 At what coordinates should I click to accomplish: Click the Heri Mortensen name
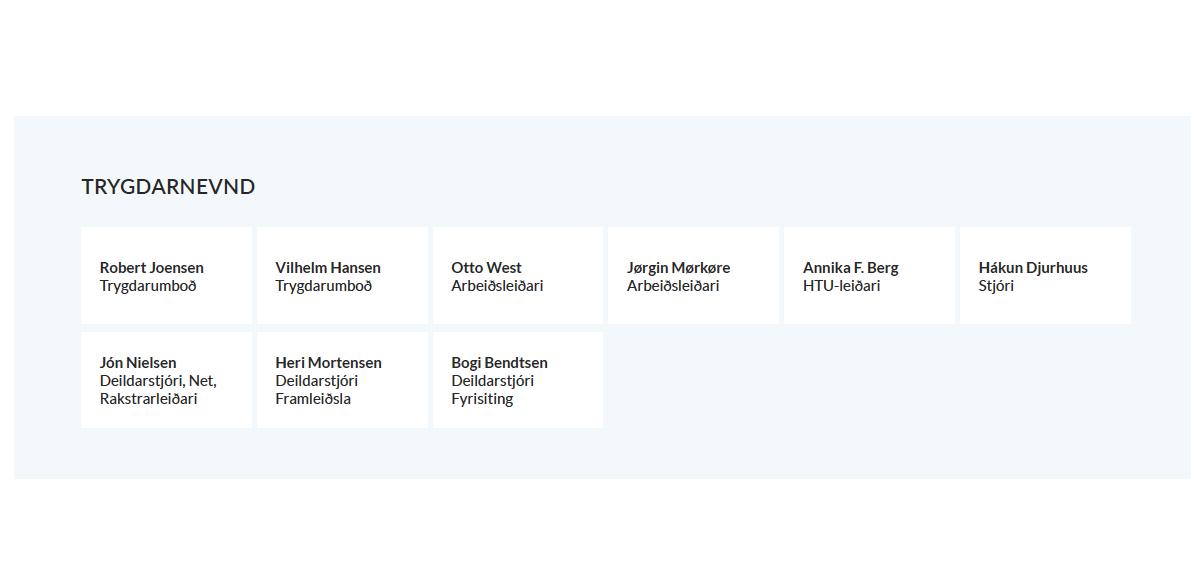[328, 362]
